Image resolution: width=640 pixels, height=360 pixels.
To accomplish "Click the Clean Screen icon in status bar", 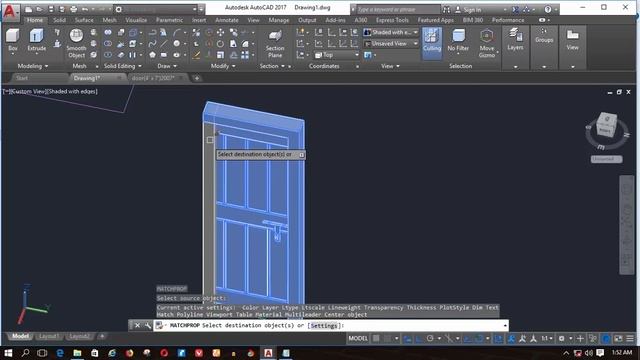I will pyautogui.click(x=618, y=338).
